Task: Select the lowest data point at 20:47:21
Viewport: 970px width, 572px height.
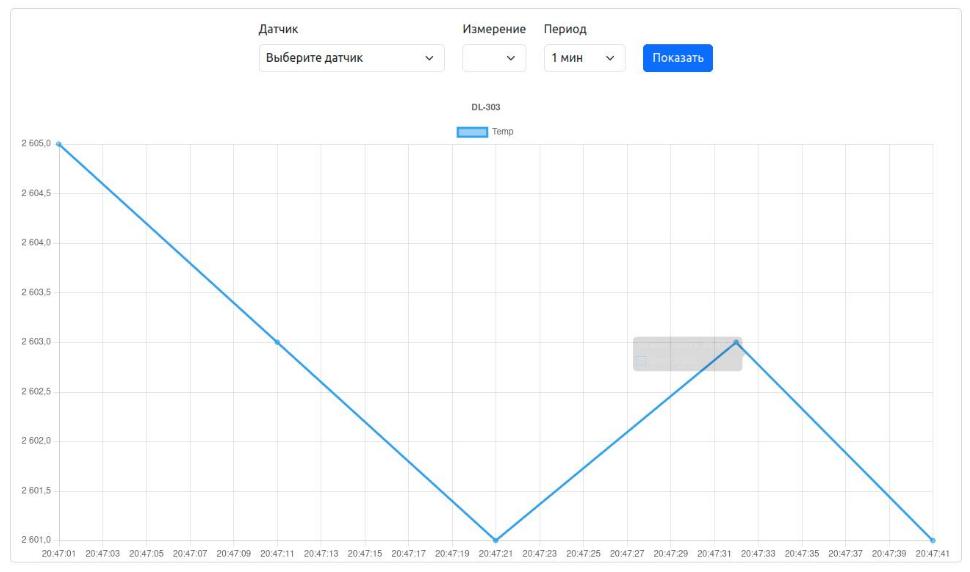Action: tap(496, 540)
